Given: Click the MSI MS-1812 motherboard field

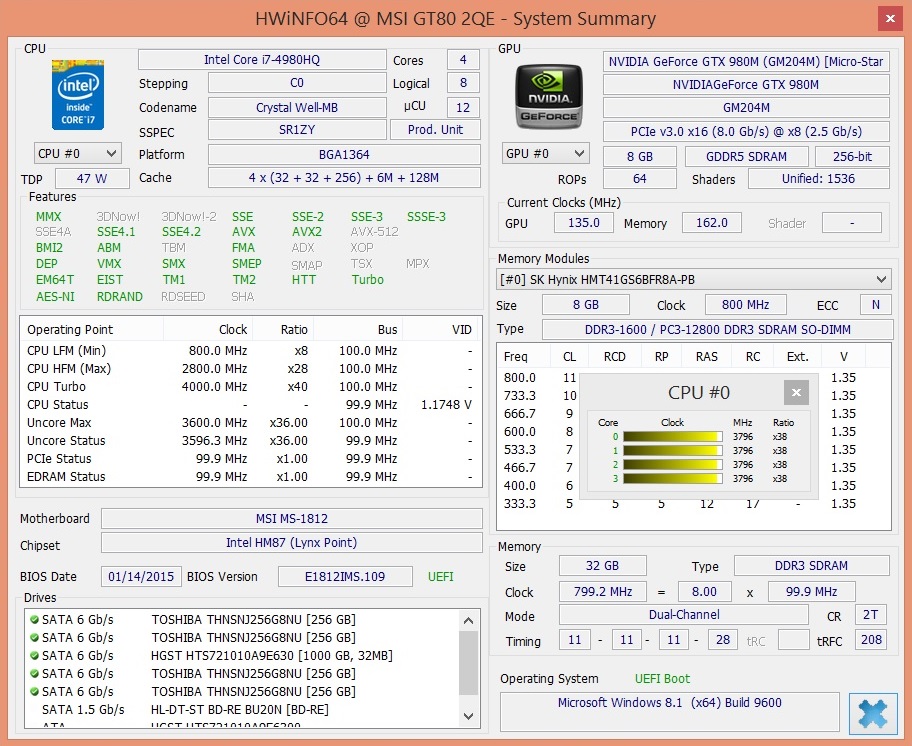Looking at the screenshot, I should [x=291, y=519].
